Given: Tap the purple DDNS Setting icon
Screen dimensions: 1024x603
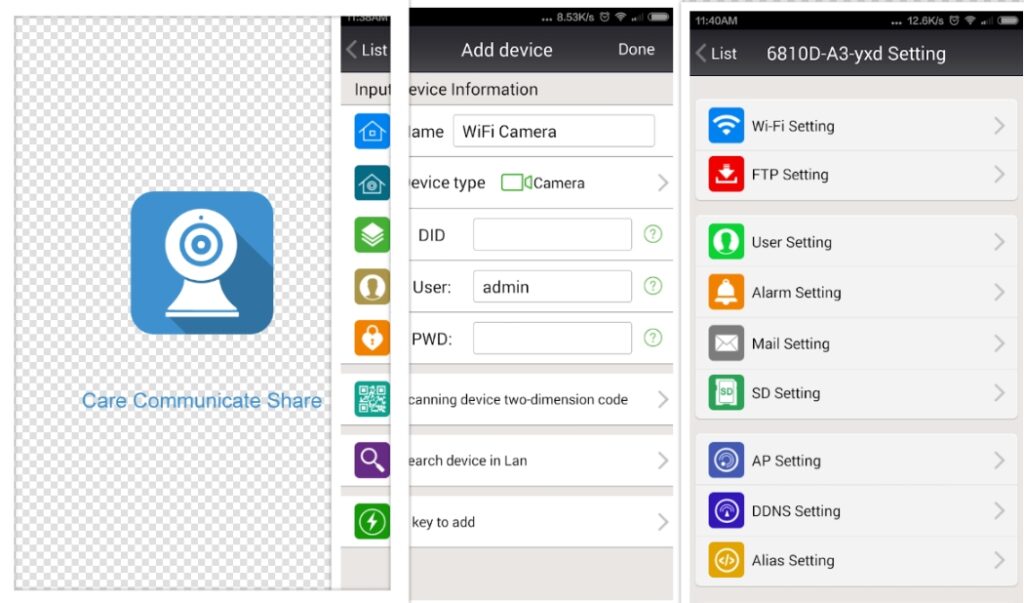Looking at the screenshot, I should click(x=726, y=510).
